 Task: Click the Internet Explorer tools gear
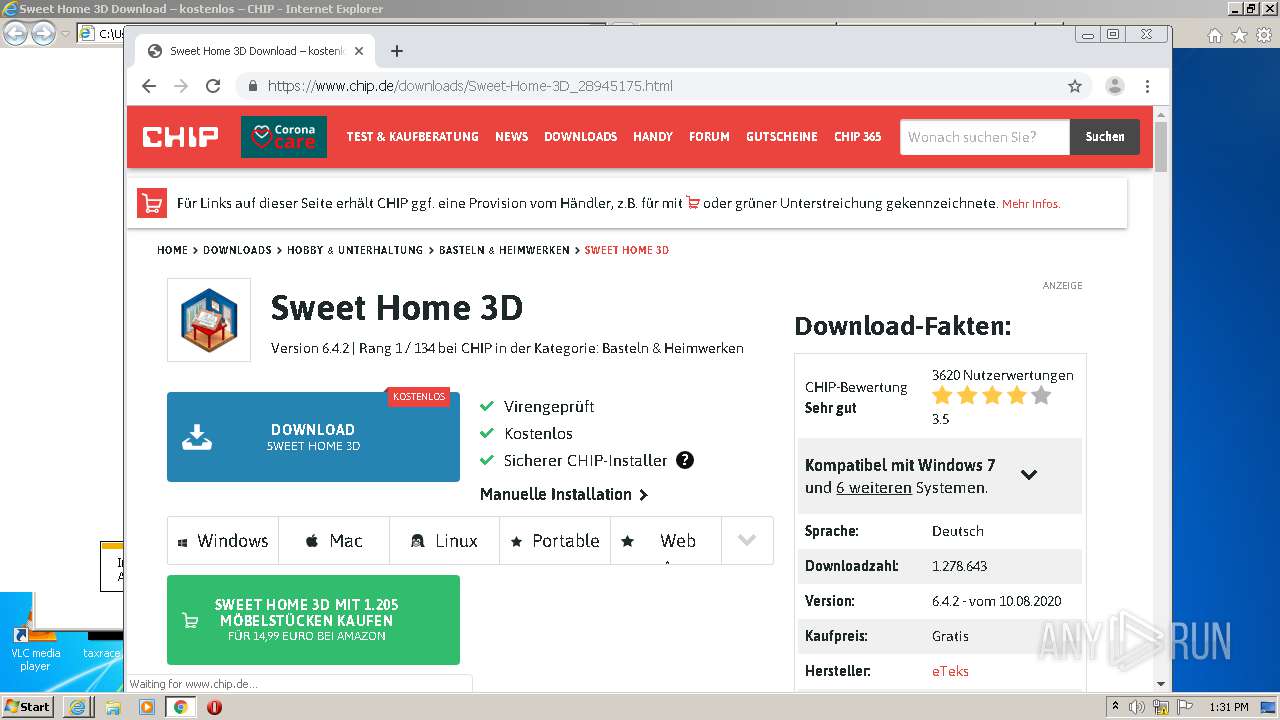pos(1264,35)
